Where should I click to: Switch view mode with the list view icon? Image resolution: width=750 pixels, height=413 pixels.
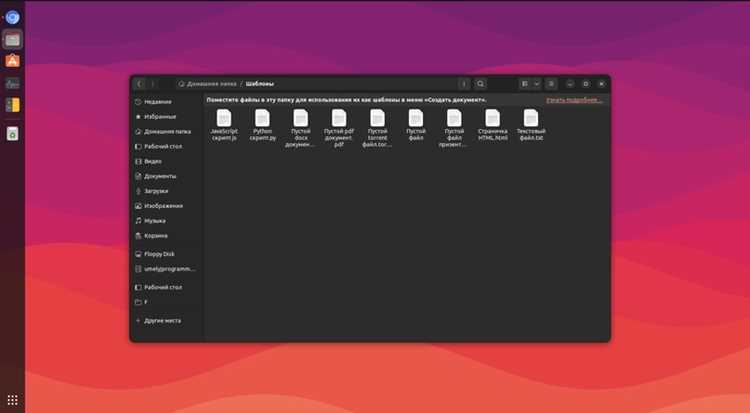point(525,84)
